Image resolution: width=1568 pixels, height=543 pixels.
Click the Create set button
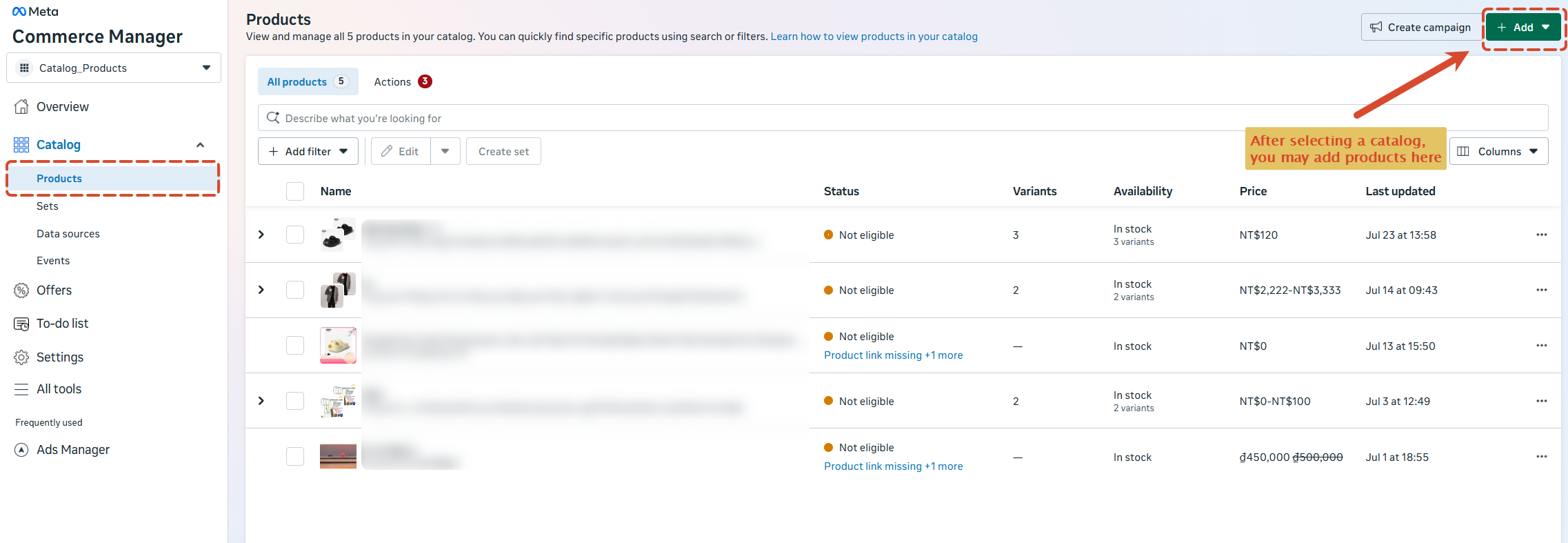coord(503,151)
